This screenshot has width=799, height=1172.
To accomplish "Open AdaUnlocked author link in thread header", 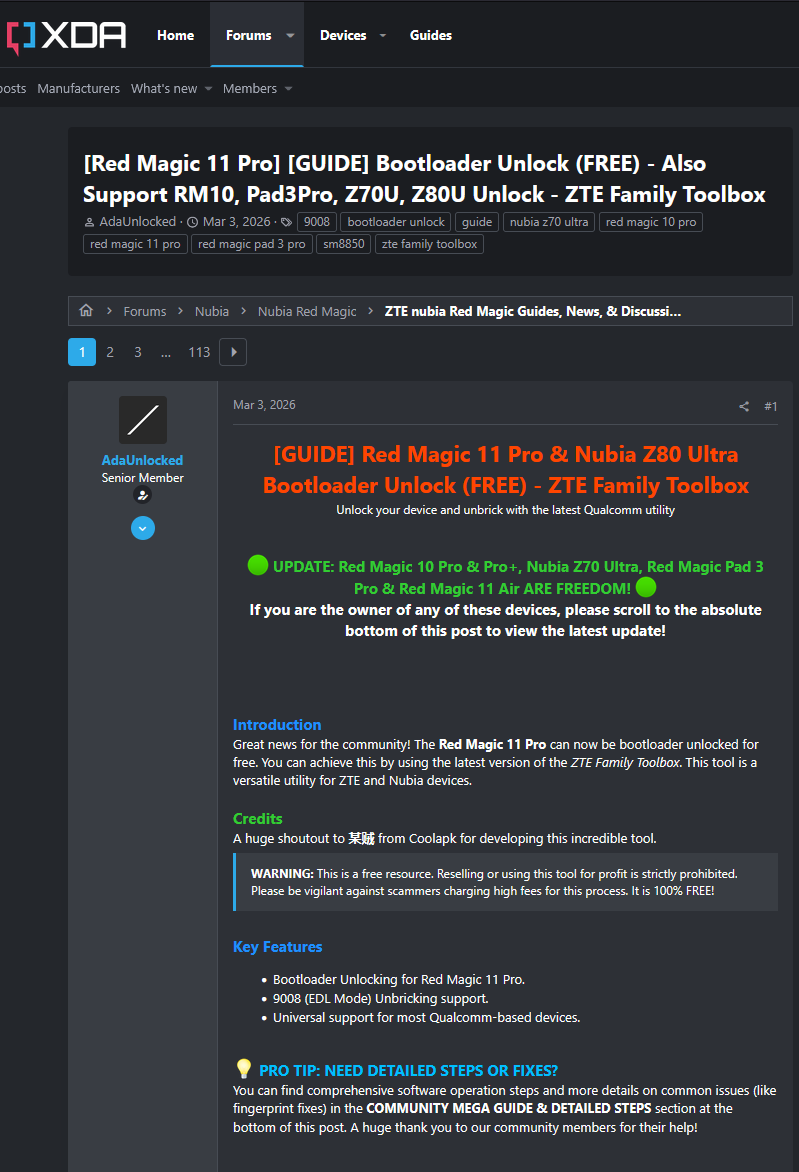I will click(138, 221).
